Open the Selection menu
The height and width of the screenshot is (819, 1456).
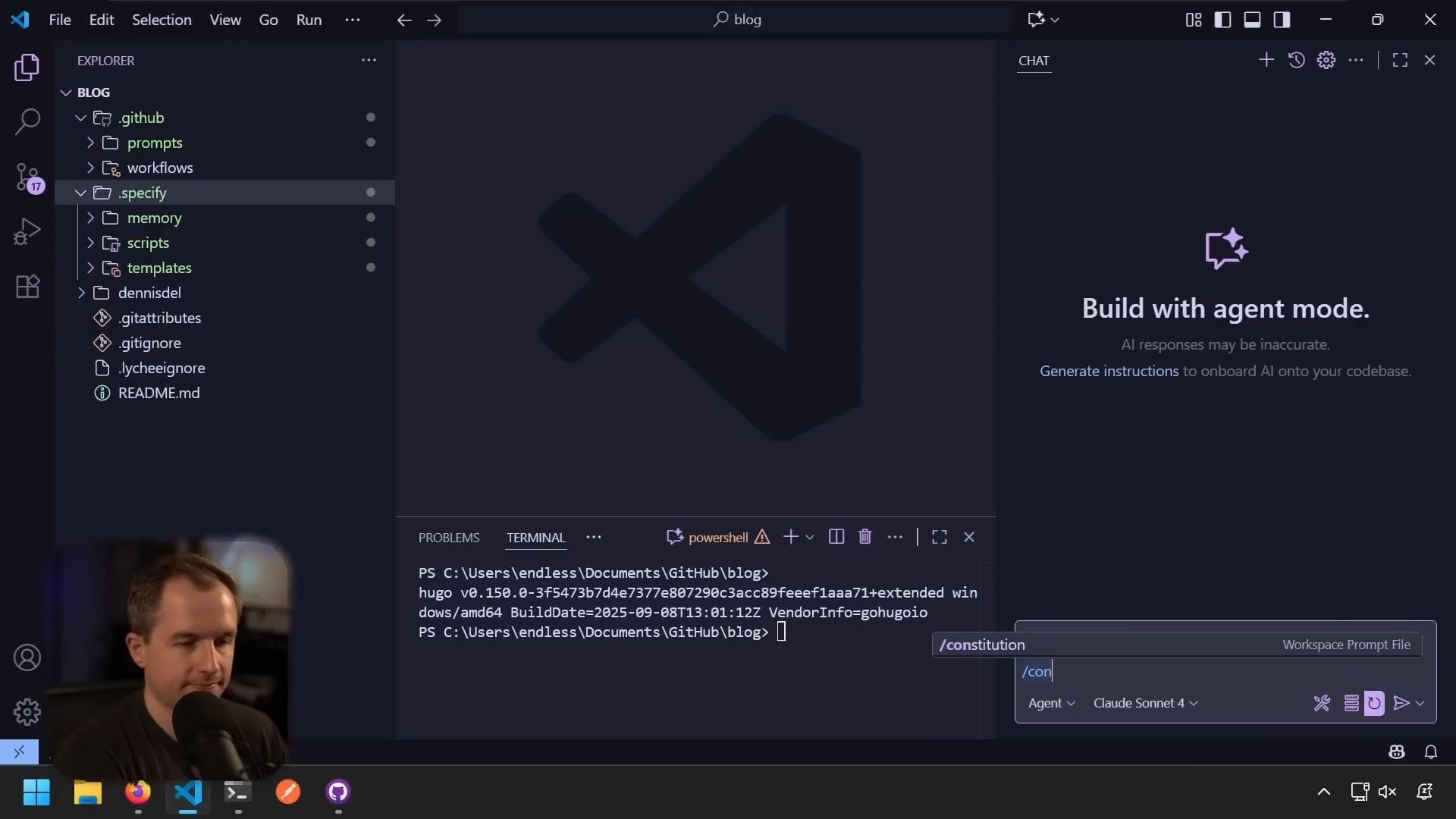coord(162,20)
